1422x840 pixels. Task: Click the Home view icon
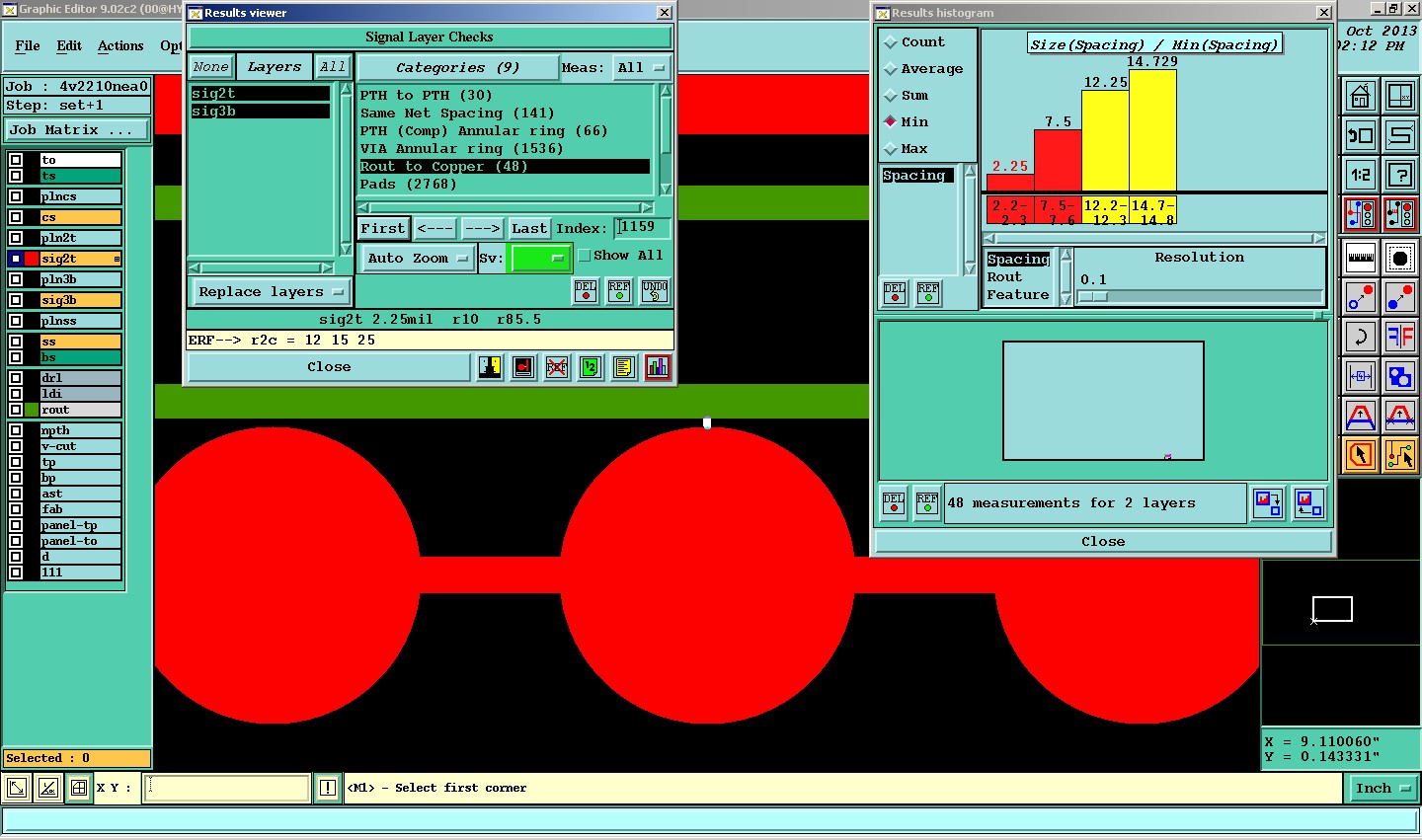point(1361,96)
